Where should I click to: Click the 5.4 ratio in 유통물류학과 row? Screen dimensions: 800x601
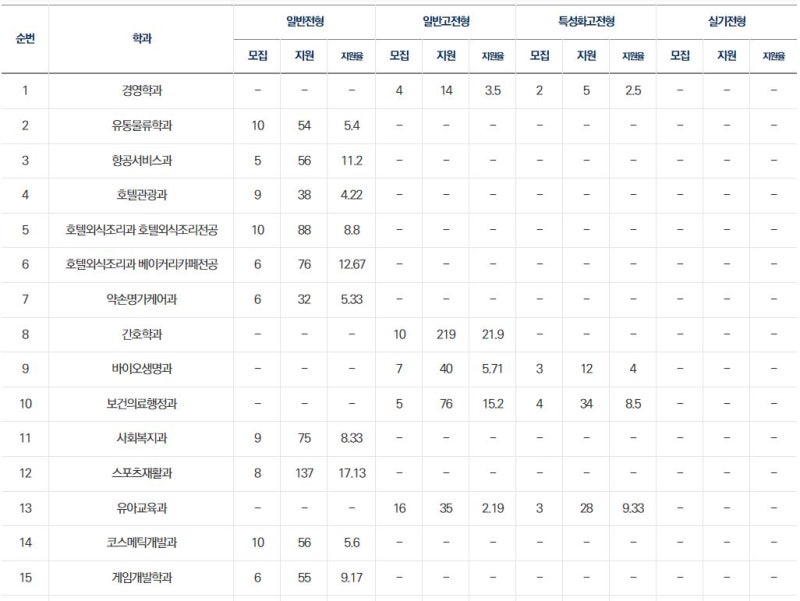click(x=352, y=126)
